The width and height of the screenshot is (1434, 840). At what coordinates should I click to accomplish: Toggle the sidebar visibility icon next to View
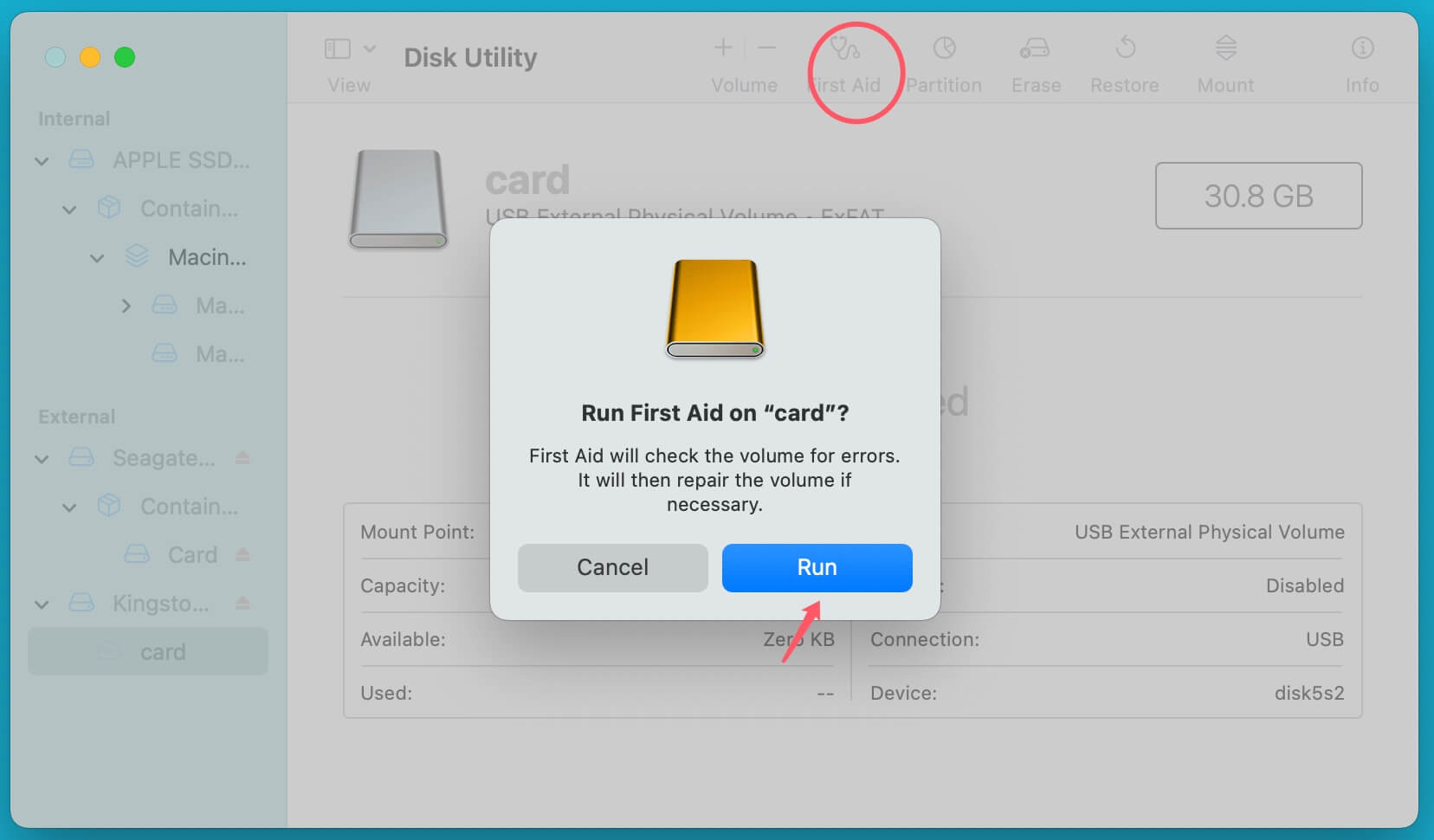[338, 48]
